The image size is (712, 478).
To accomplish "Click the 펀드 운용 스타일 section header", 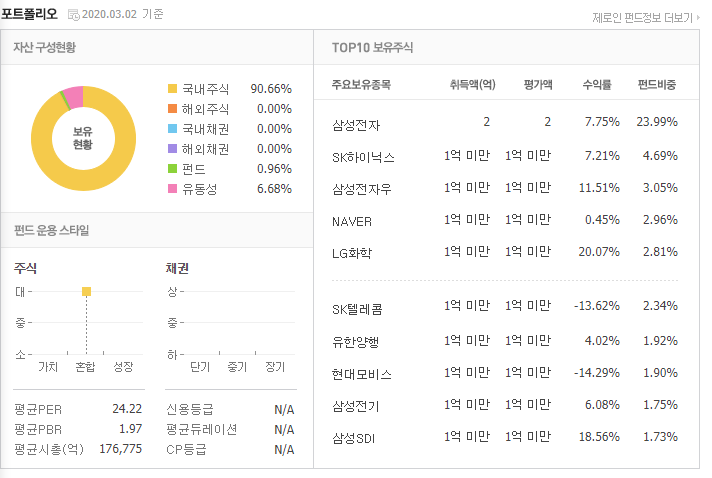I will click(51, 230).
